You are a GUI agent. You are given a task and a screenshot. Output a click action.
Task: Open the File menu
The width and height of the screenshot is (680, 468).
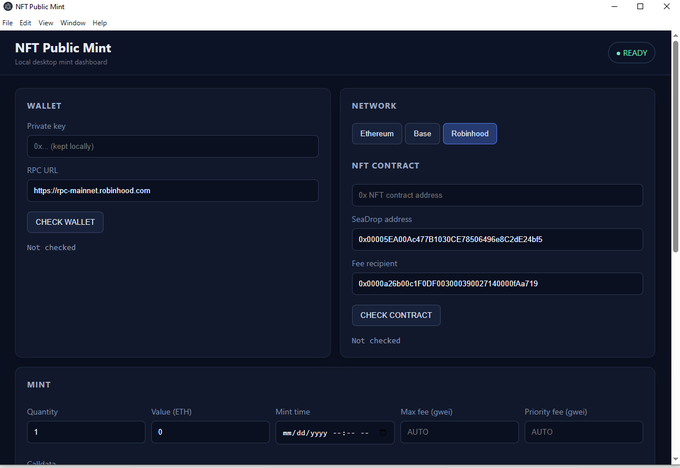(x=7, y=23)
